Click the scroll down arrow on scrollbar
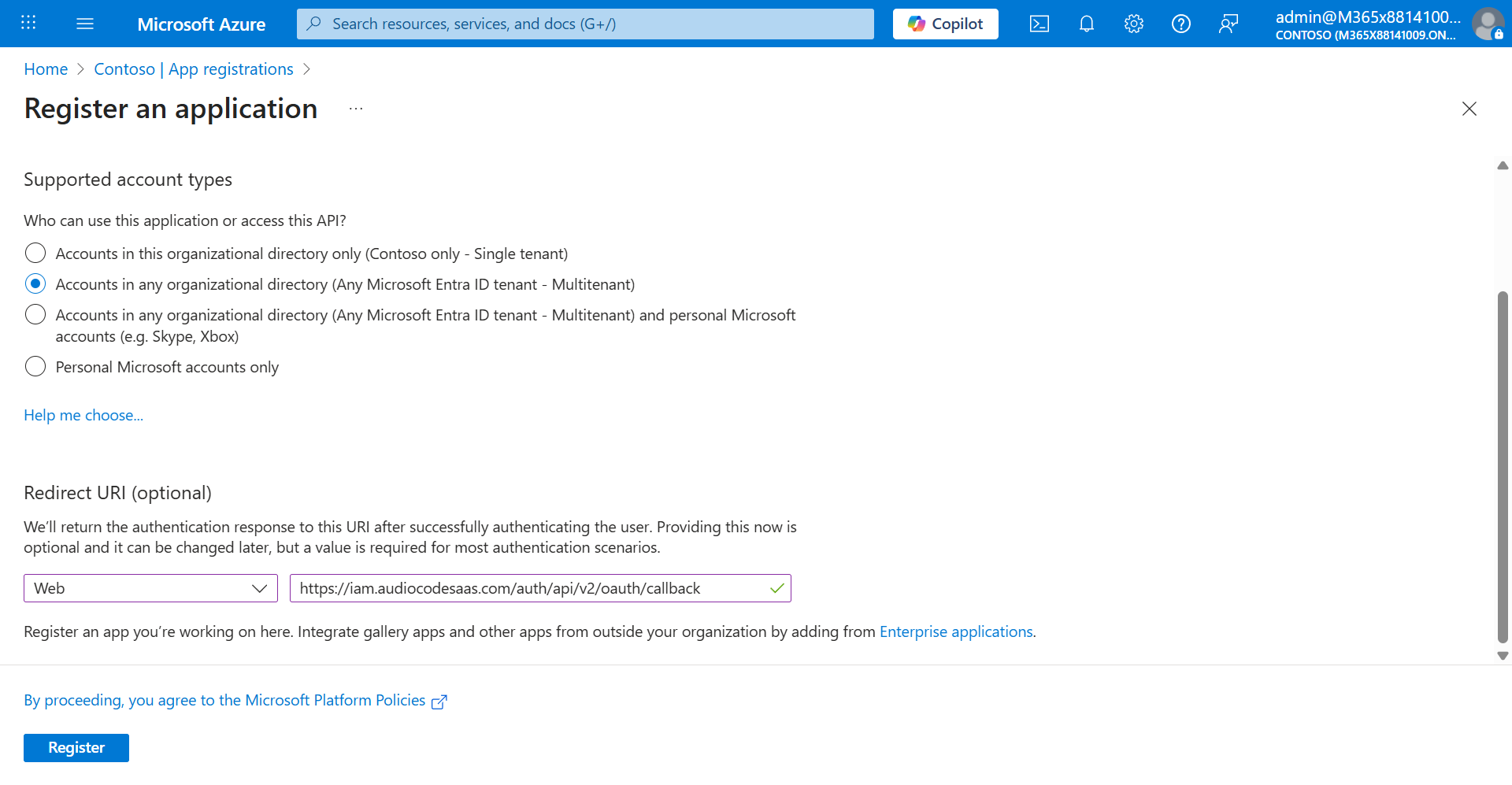 point(1503,655)
